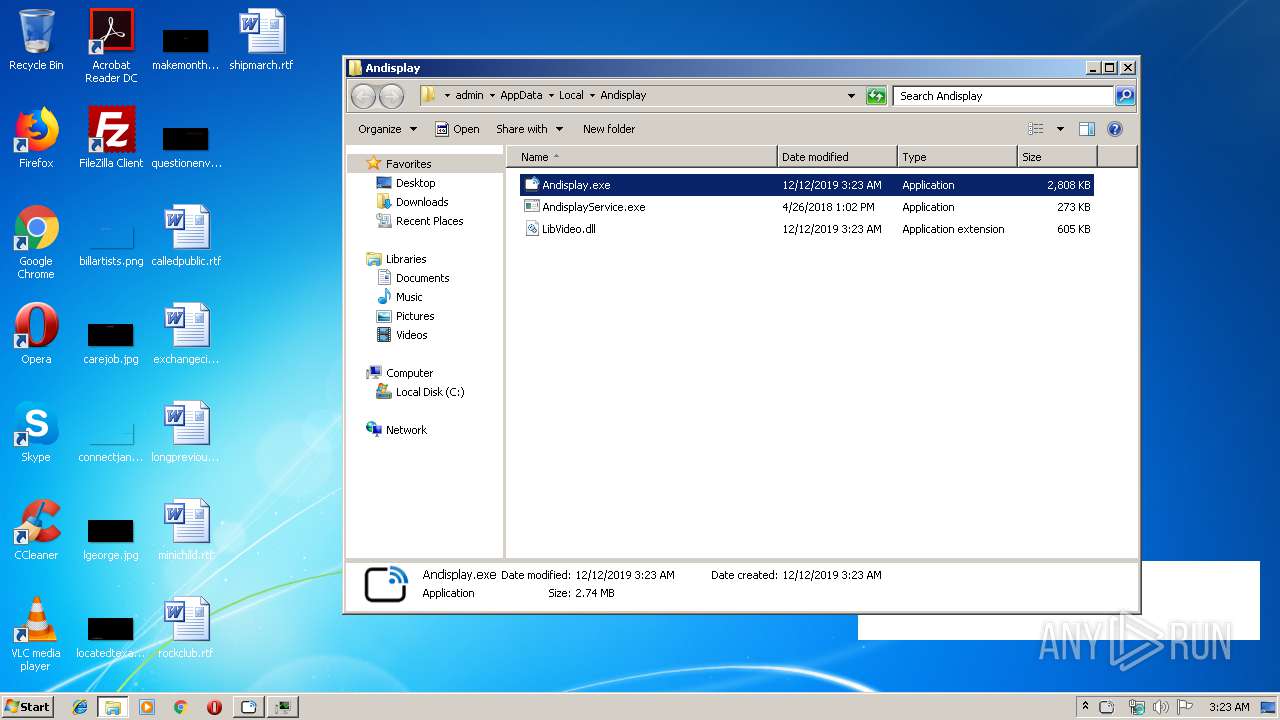Viewport: 1280px width, 720px height.
Task: Click the explorer Back navigation arrow
Action: pyautogui.click(x=363, y=96)
